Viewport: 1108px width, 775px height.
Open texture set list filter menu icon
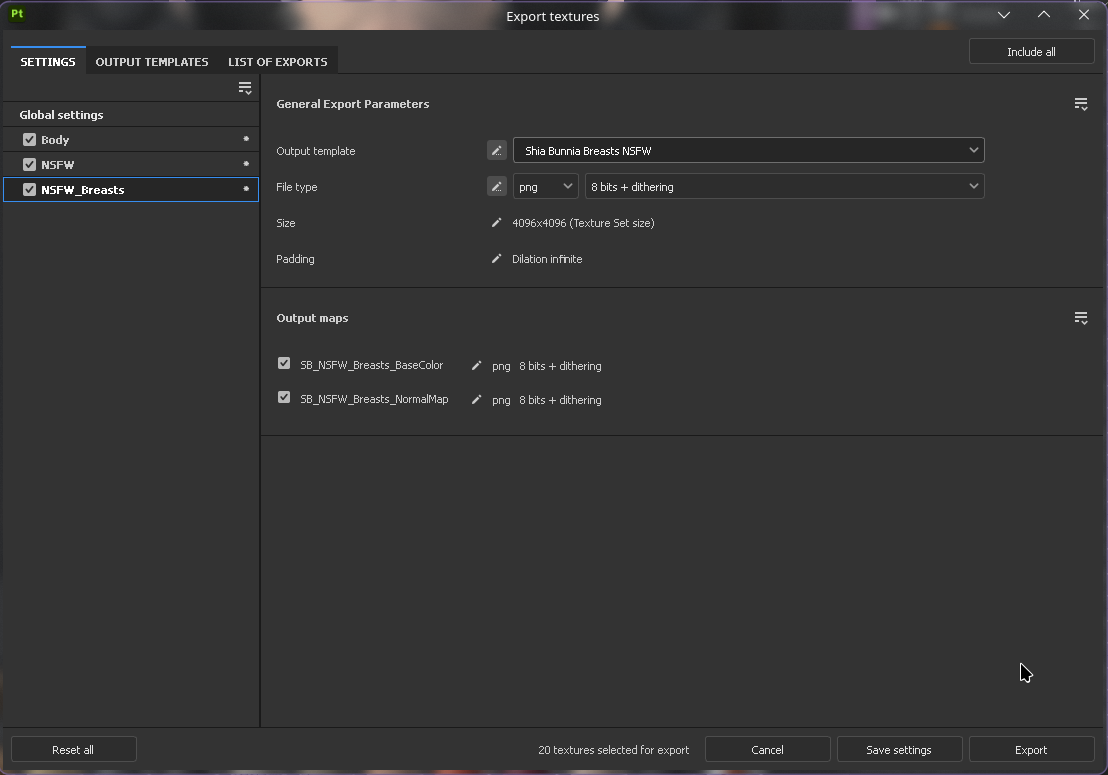[245, 89]
